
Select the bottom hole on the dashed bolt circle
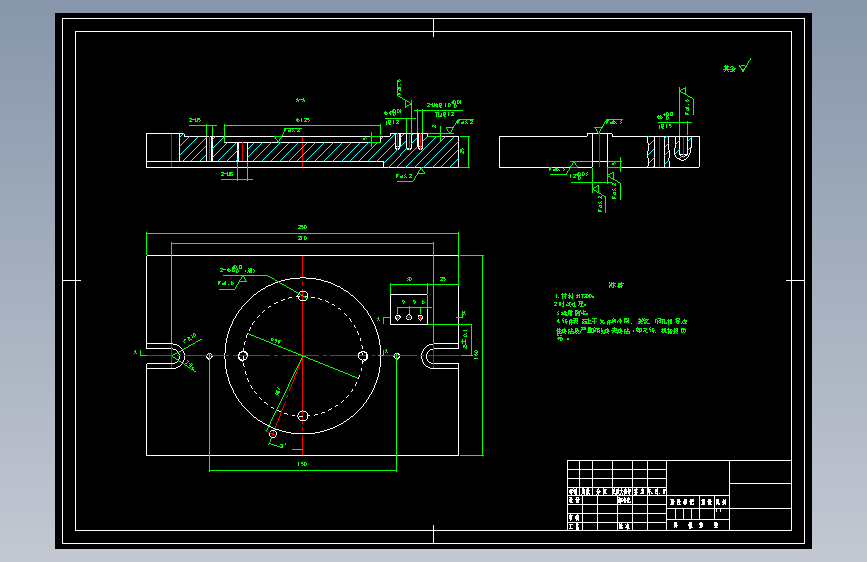tap(302, 416)
